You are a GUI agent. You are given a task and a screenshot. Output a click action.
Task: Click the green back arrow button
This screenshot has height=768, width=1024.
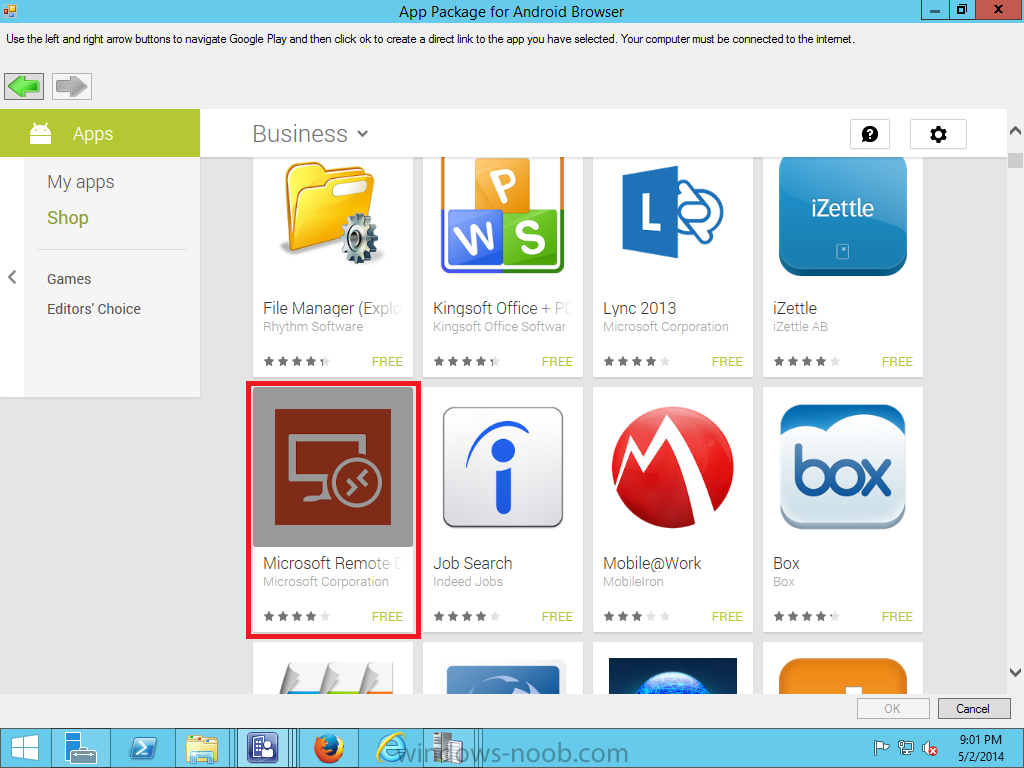[x=24, y=86]
